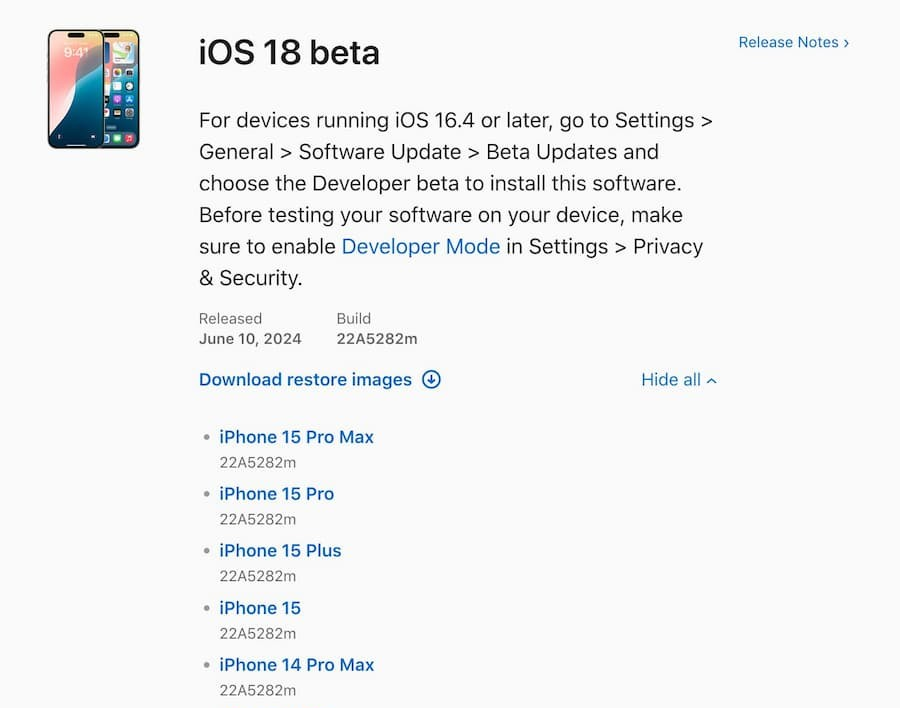Download iPhone 15 Pro restore image
Image resolution: width=900 pixels, height=708 pixels.
point(277,494)
